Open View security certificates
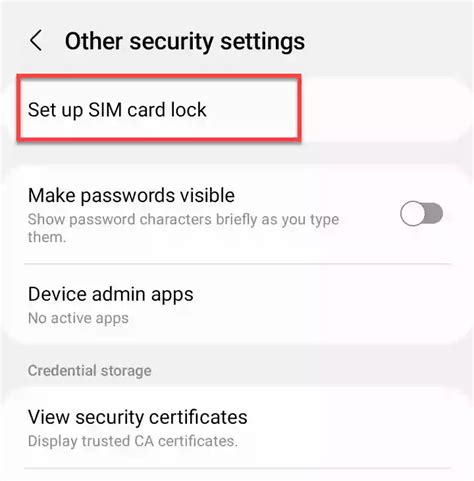 237,428
